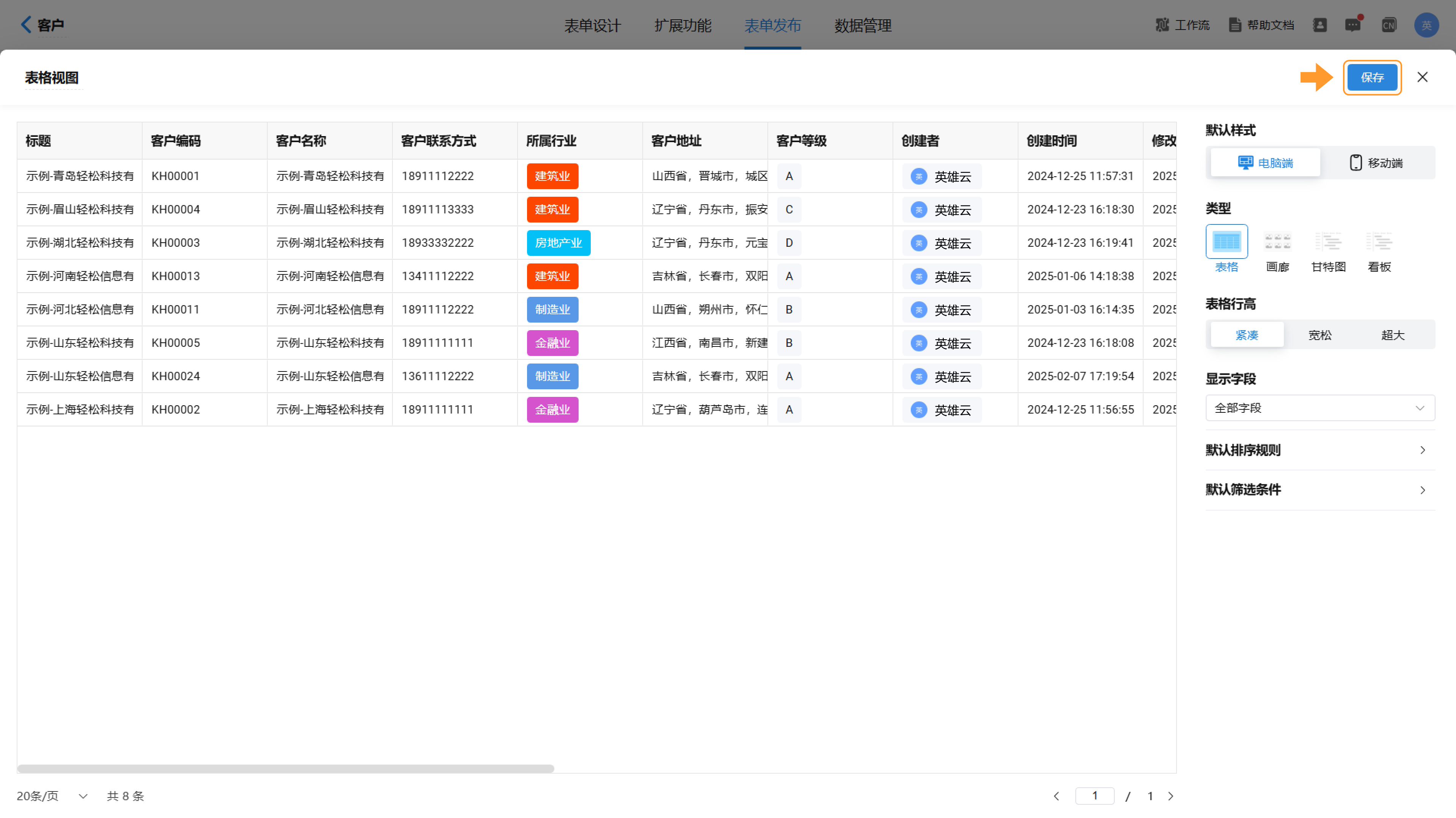Click creator avatar in KH00003 row
This screenshot has width=1456, height=818.
tap(919, 243)
